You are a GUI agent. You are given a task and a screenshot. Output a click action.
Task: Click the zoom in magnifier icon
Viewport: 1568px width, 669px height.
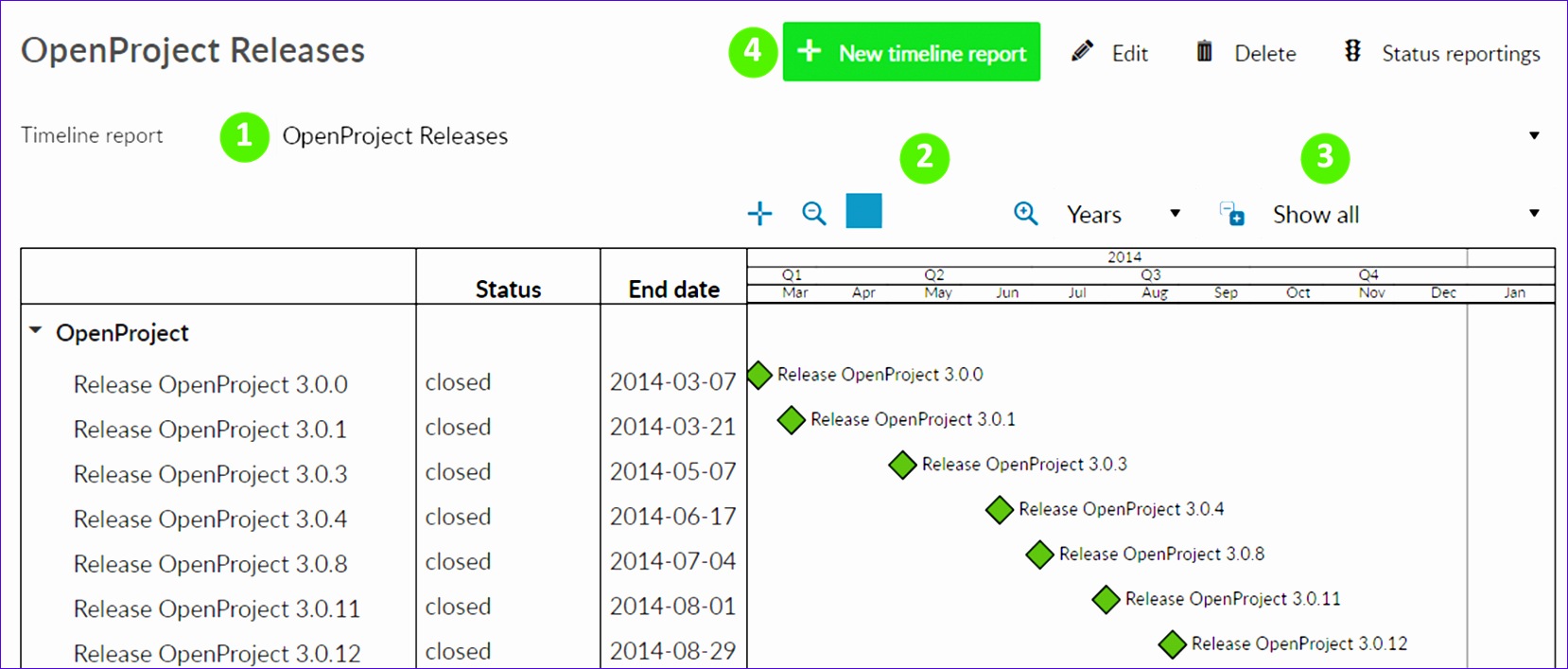[x=1026, y=214]
